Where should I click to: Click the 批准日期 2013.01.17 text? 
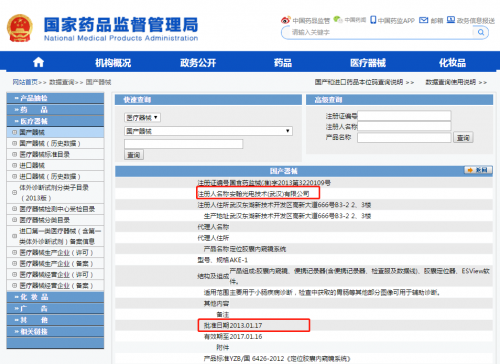[233, 325]
